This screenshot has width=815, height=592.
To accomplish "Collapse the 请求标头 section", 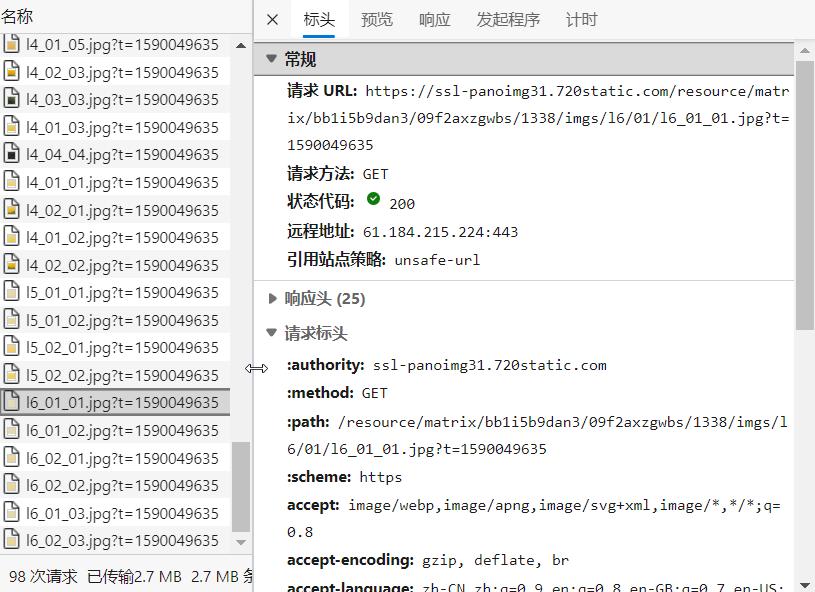I will point(272,332).
